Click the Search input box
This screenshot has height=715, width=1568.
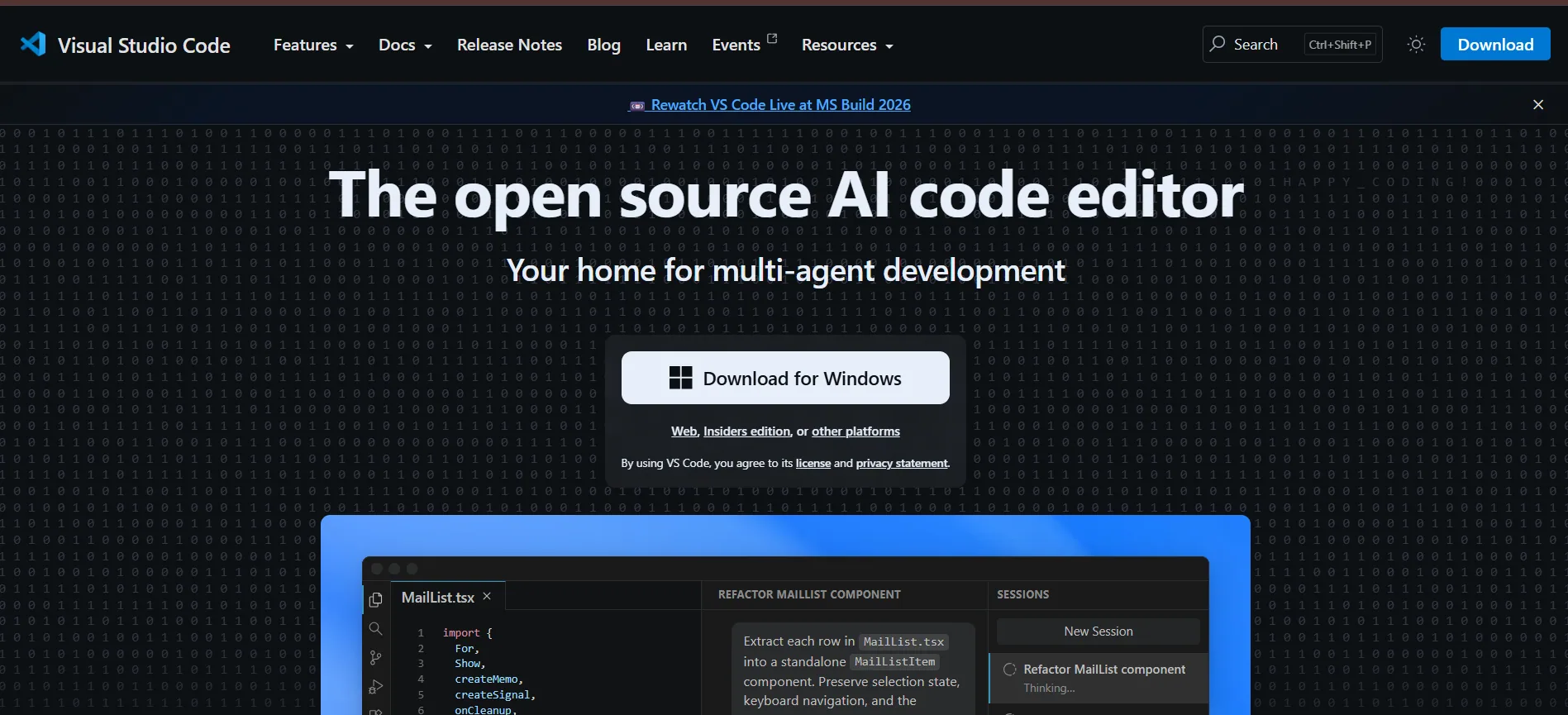[x=1292, y=45]
